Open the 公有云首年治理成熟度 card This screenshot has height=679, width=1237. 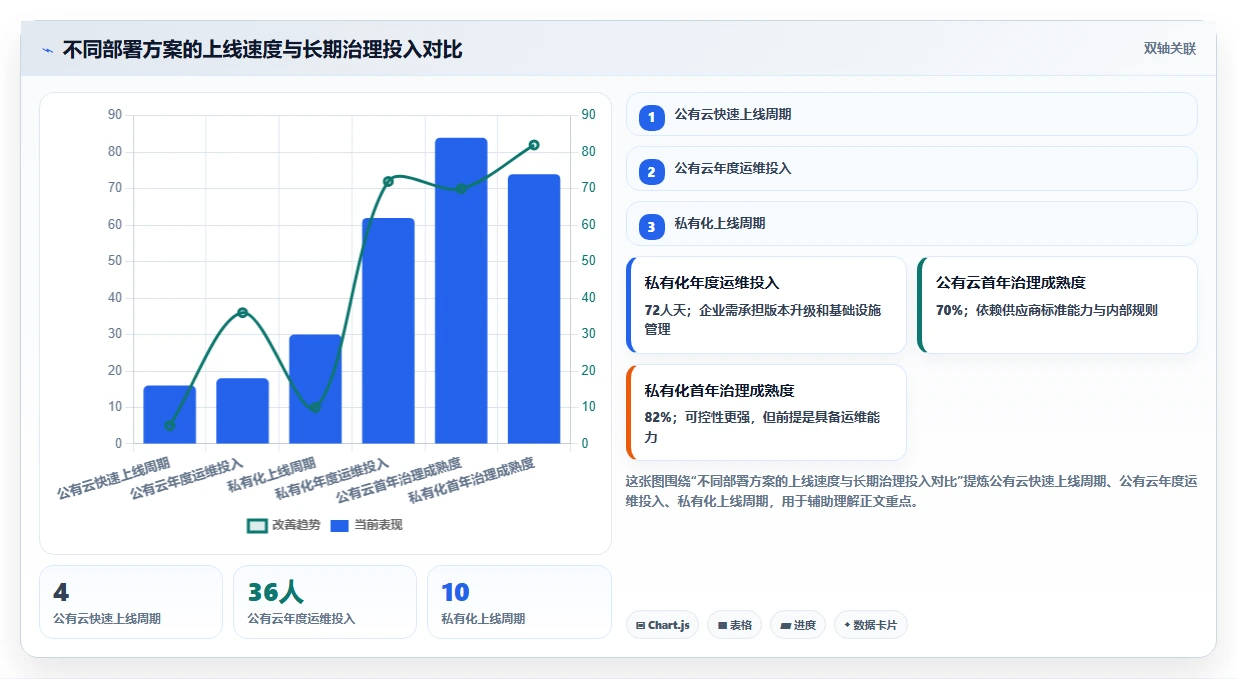coord(1057,305)
